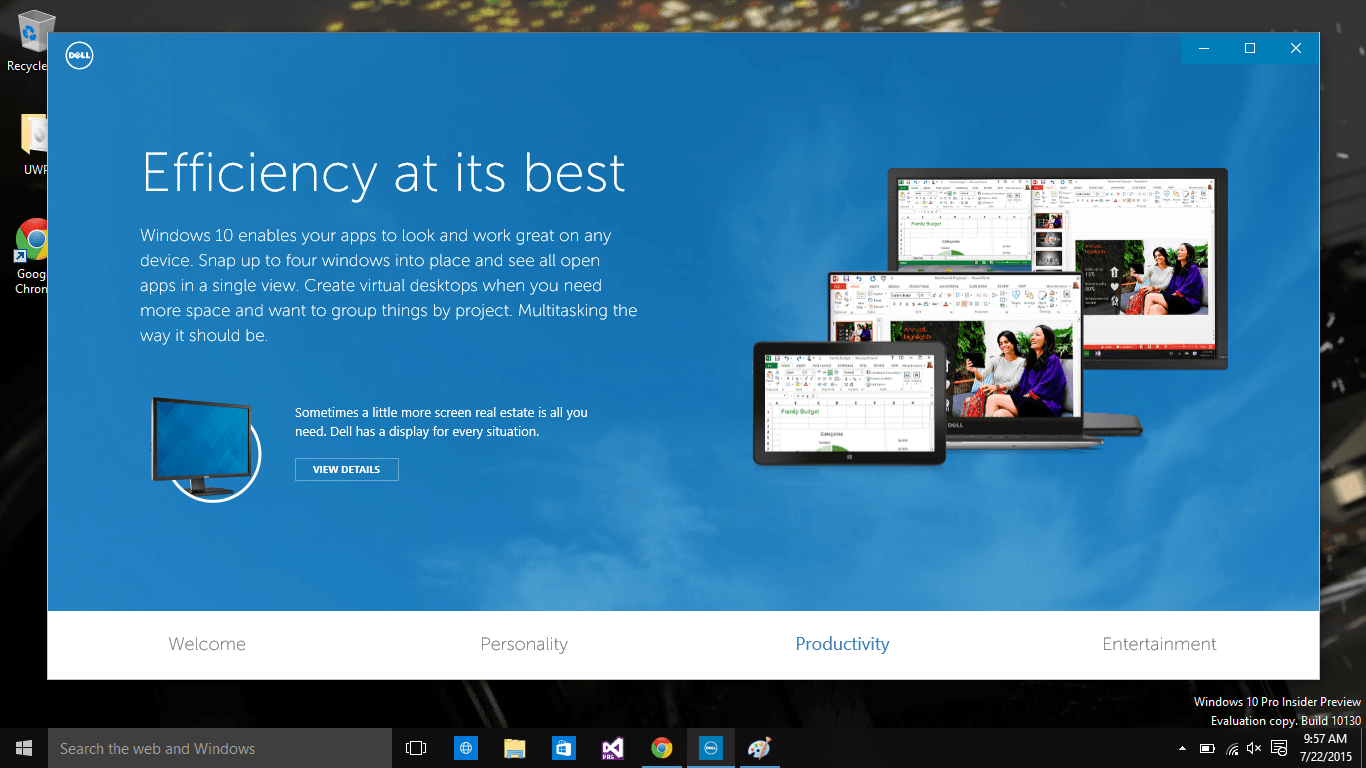Viewport: 1366px width, 768px height.
Task: Launch Visual Studio Pro from the taskbar
Action: click(612, 747)
